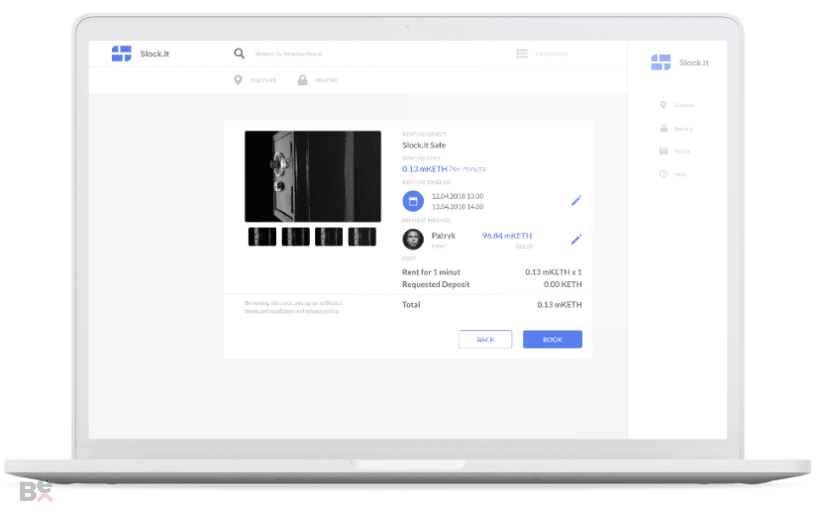Click the location search input field

(289, 54)
